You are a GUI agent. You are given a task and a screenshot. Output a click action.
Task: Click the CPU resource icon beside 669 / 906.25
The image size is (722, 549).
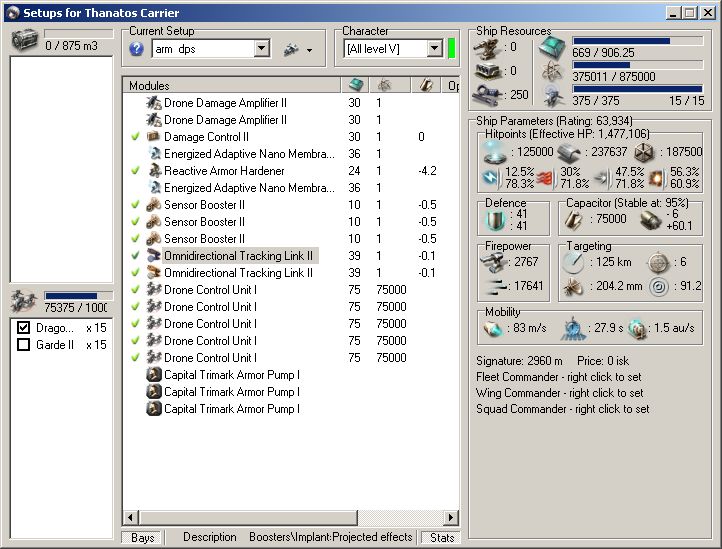(x=552, y=48)
